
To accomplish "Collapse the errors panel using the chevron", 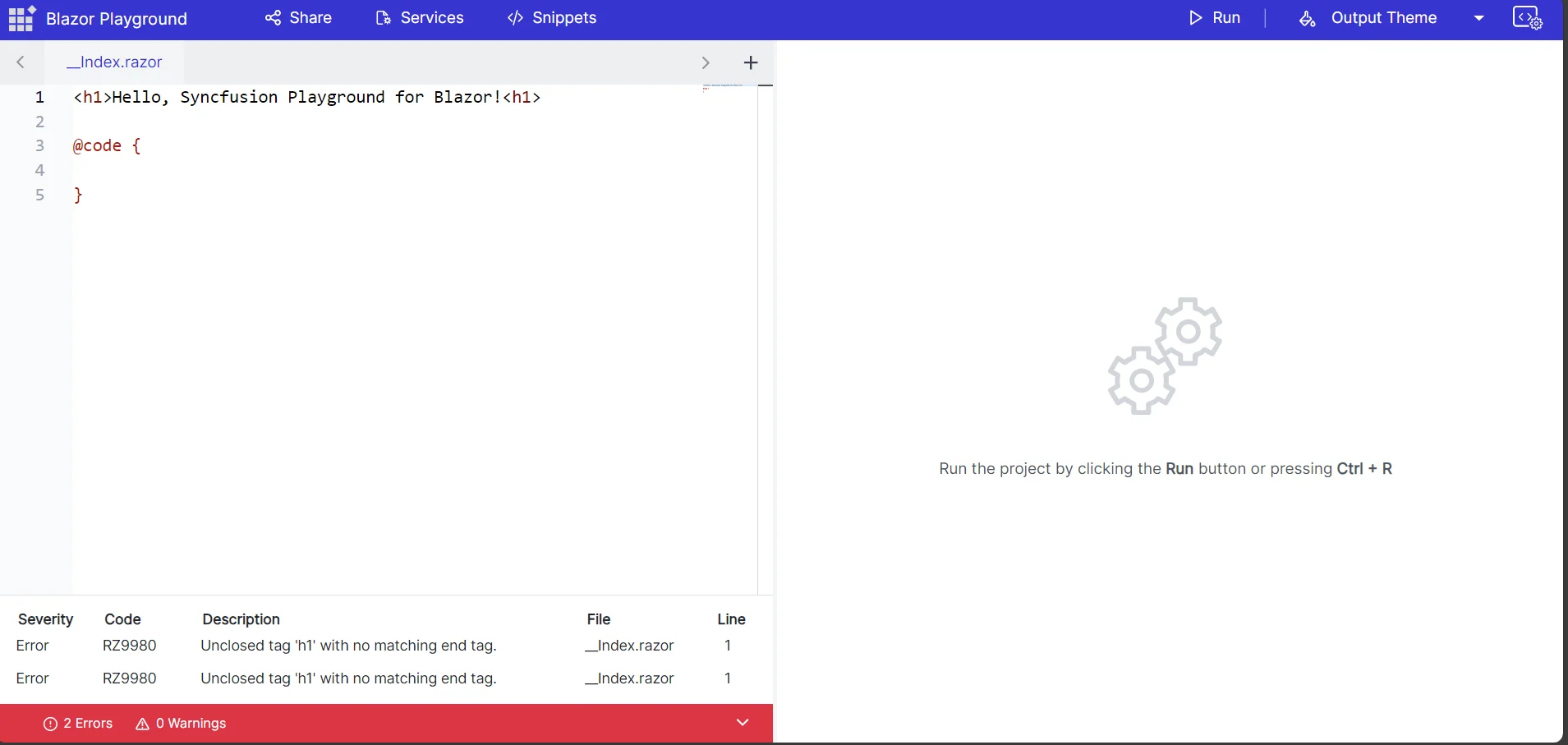I will [742, 724].
